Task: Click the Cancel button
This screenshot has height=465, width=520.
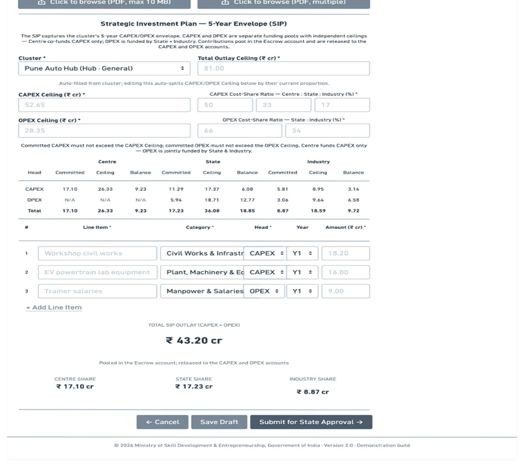Action: click(162, 422)
